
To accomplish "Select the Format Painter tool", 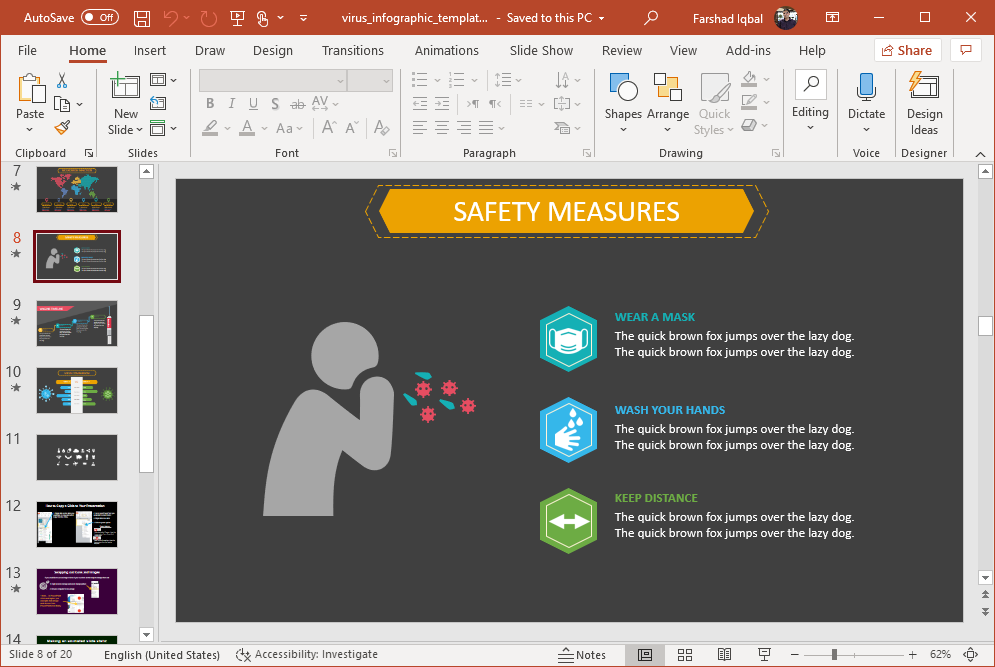I will pyautogui.click(x=62, y=128).
